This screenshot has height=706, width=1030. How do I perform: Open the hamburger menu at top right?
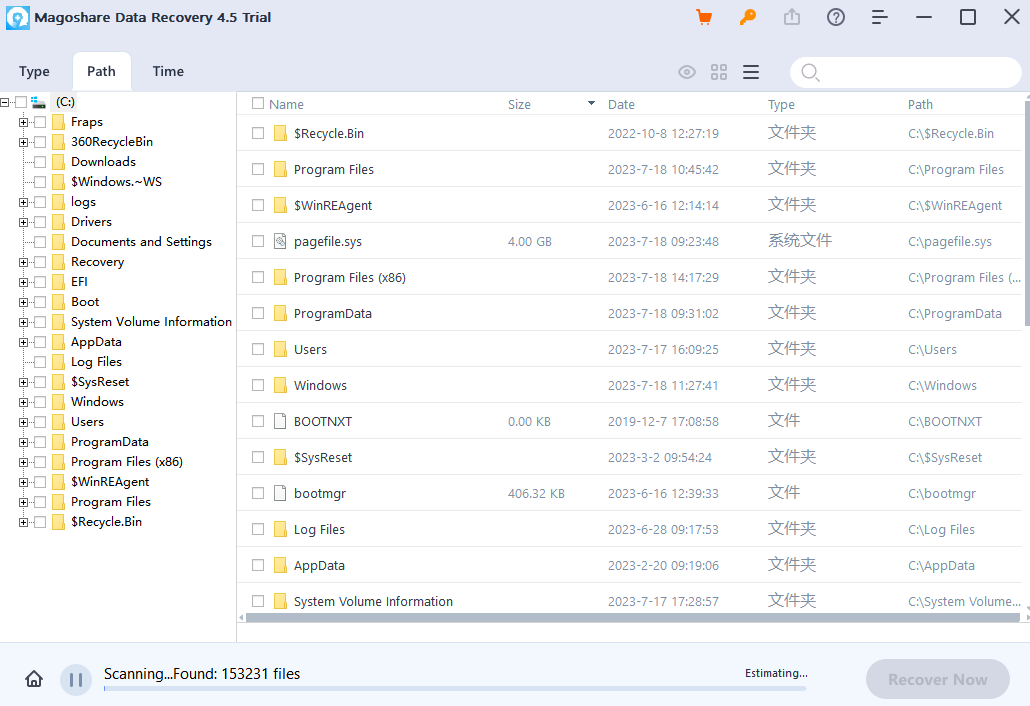[x=880, y=17]
